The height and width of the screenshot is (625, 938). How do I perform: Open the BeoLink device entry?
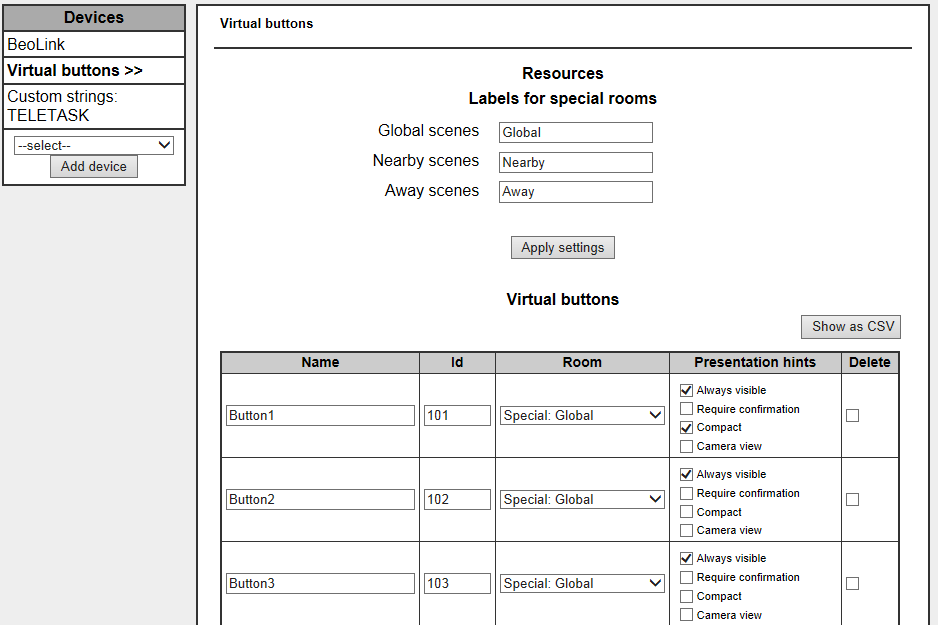point(36,45)
